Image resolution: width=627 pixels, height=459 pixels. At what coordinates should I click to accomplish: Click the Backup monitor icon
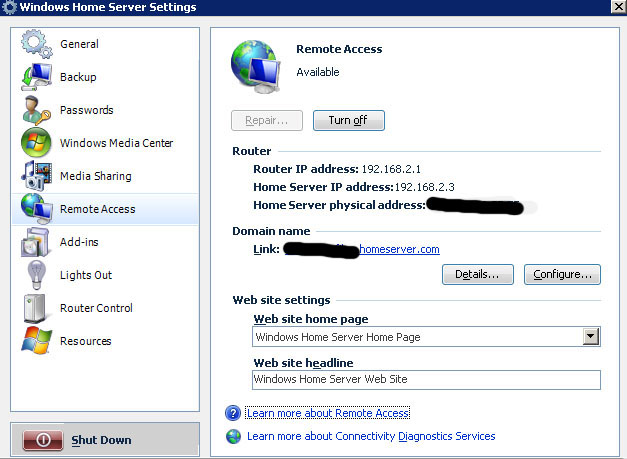[x=36, y=77]
